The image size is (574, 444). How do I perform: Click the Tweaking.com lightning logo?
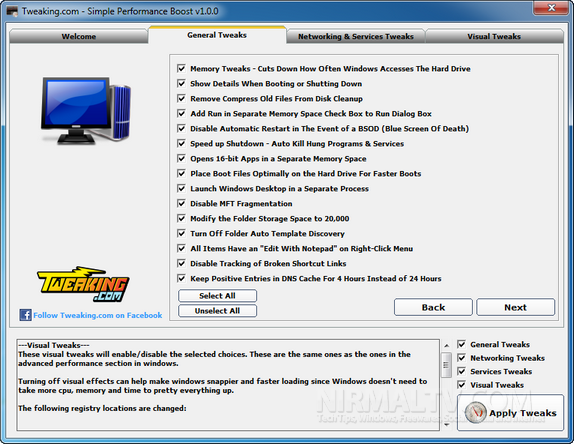[83, 284]
